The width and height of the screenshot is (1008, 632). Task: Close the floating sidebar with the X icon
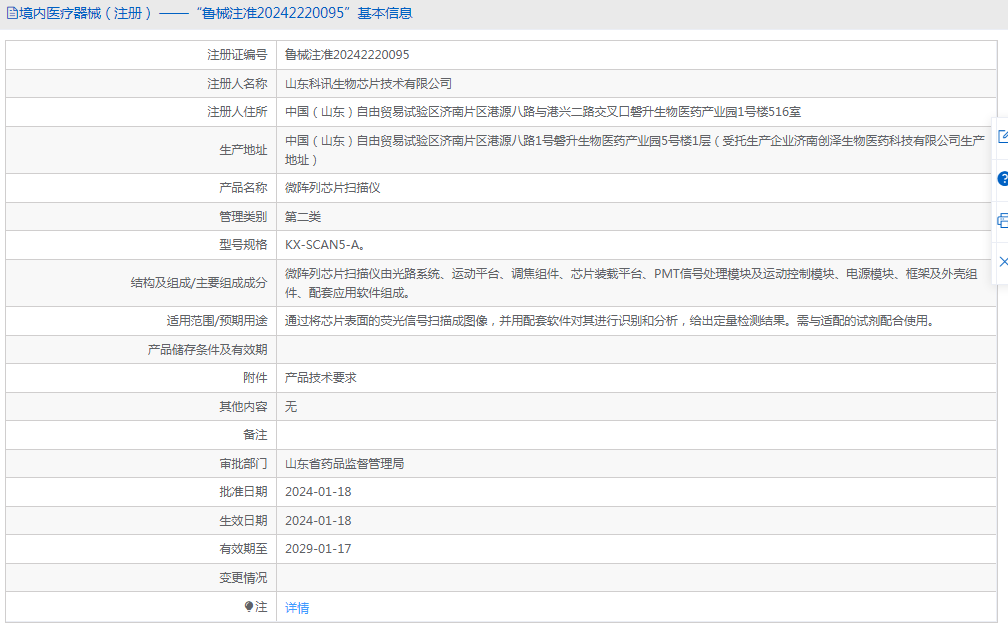coord(1004,262)
